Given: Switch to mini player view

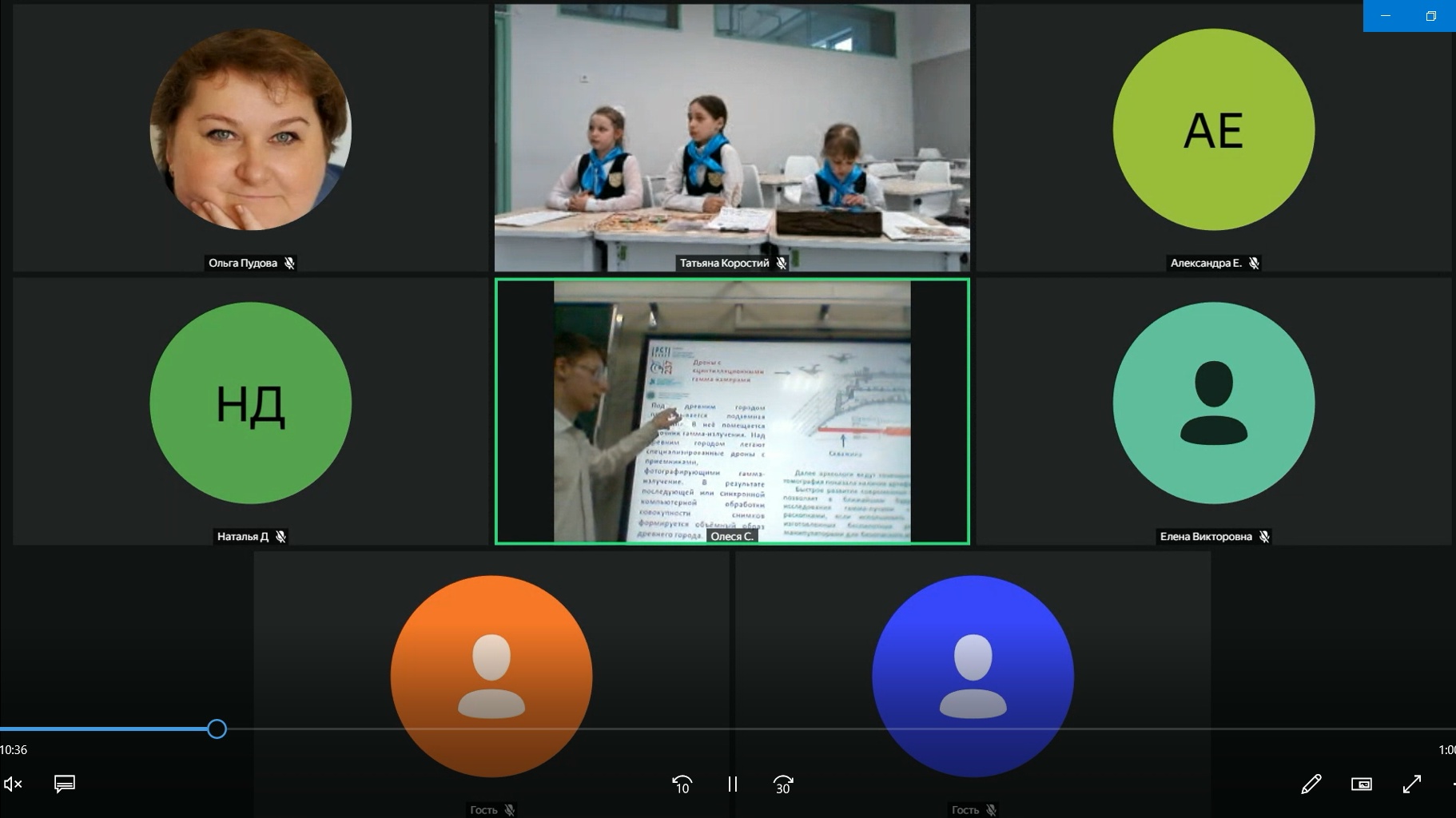Looking at the screenshot, I should point(1361,784).
